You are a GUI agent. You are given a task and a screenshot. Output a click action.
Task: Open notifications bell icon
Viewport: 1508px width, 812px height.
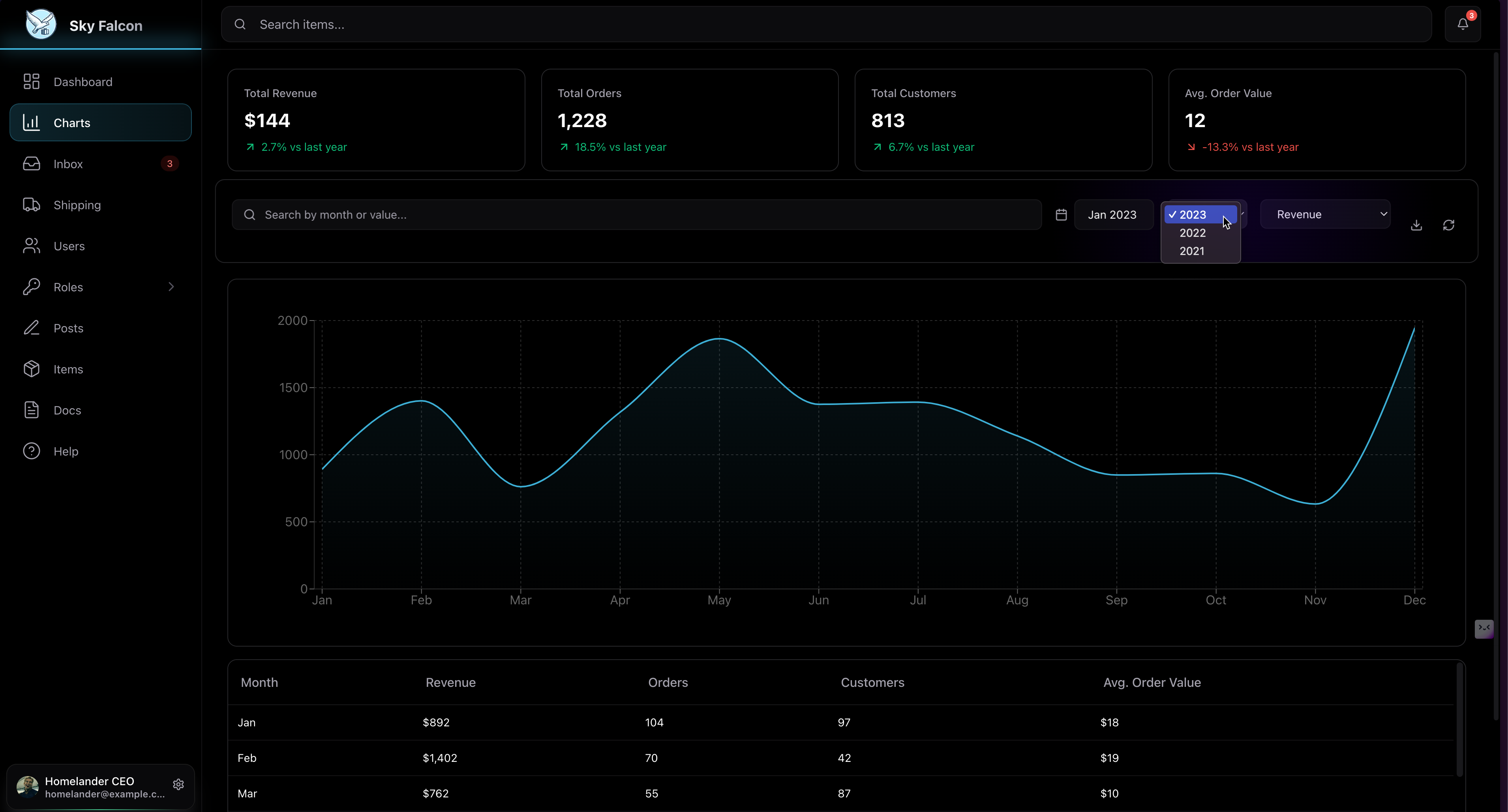click(1462, 24)
